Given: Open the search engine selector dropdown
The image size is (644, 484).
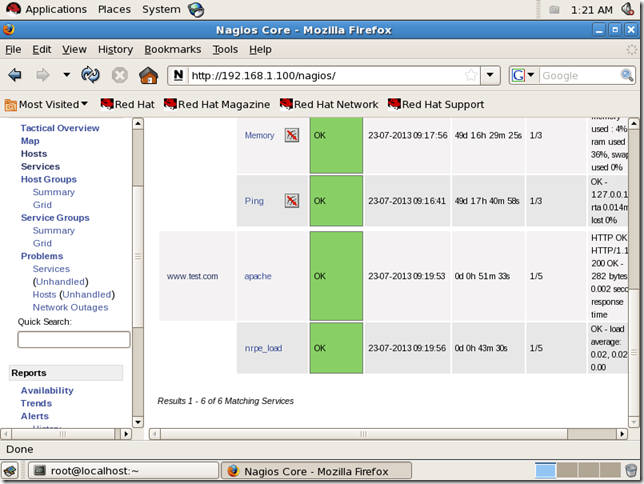Looking at the screenshot, I should click(523, 75).
